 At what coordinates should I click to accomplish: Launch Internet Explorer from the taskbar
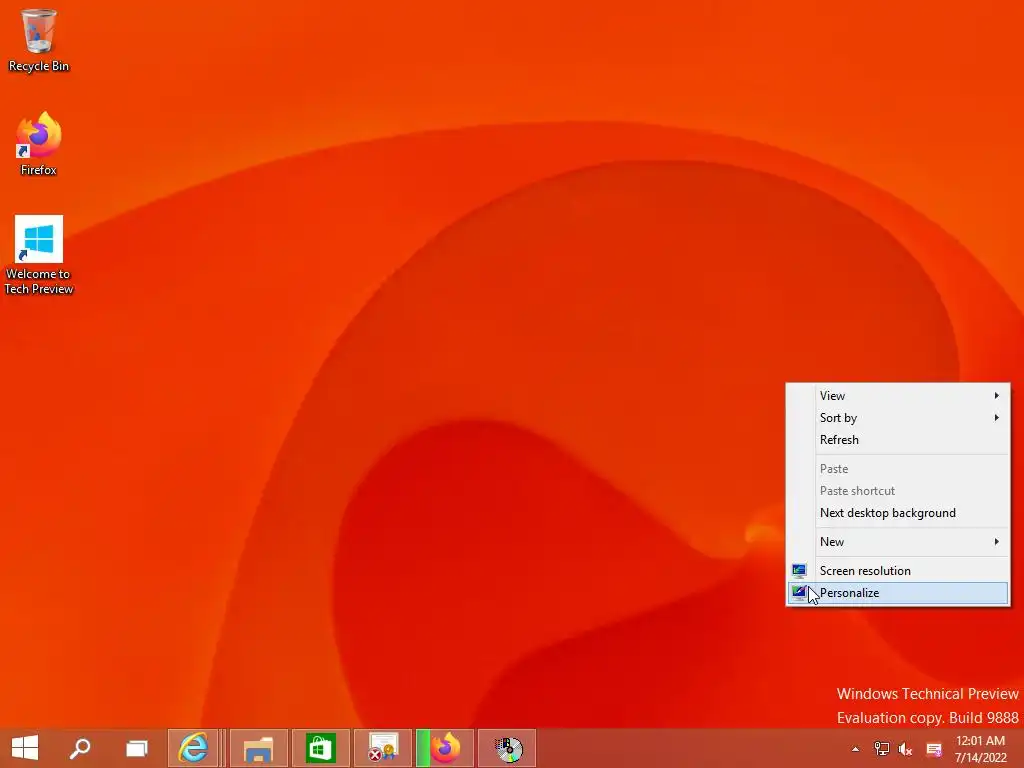193,748
